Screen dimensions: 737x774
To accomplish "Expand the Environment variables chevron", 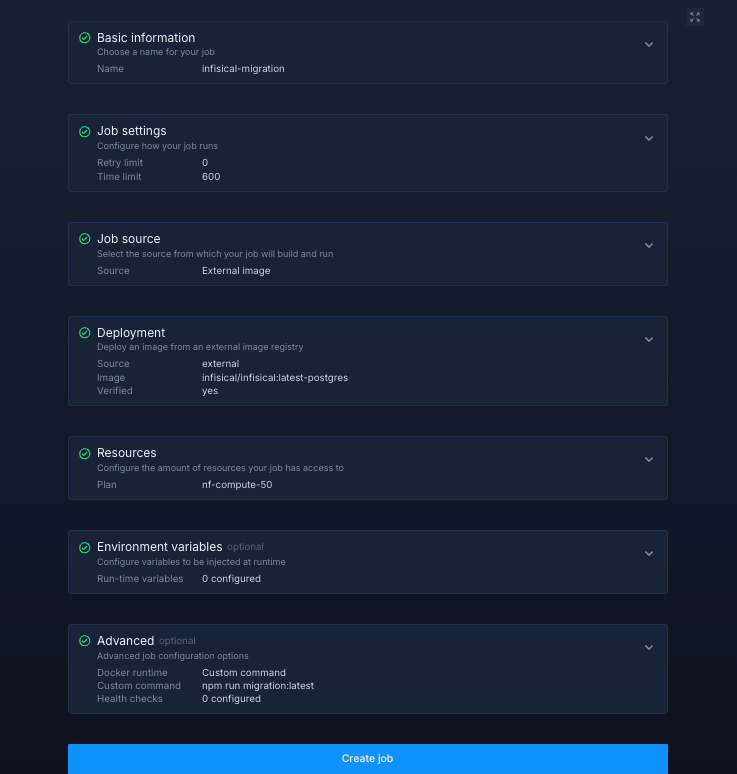I will pos(648,554).
